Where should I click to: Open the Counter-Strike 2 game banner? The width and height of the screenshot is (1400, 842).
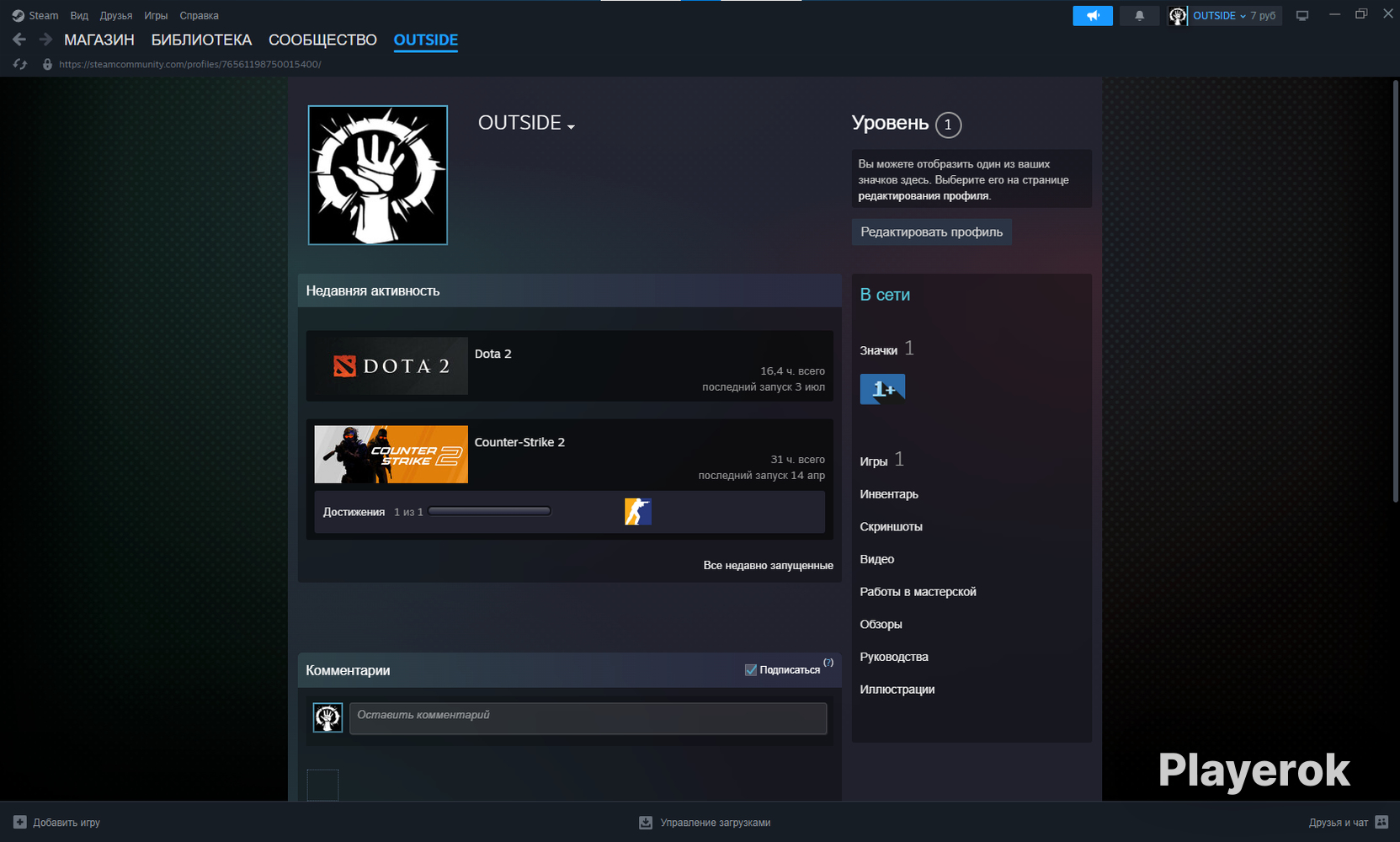point(391,455)
